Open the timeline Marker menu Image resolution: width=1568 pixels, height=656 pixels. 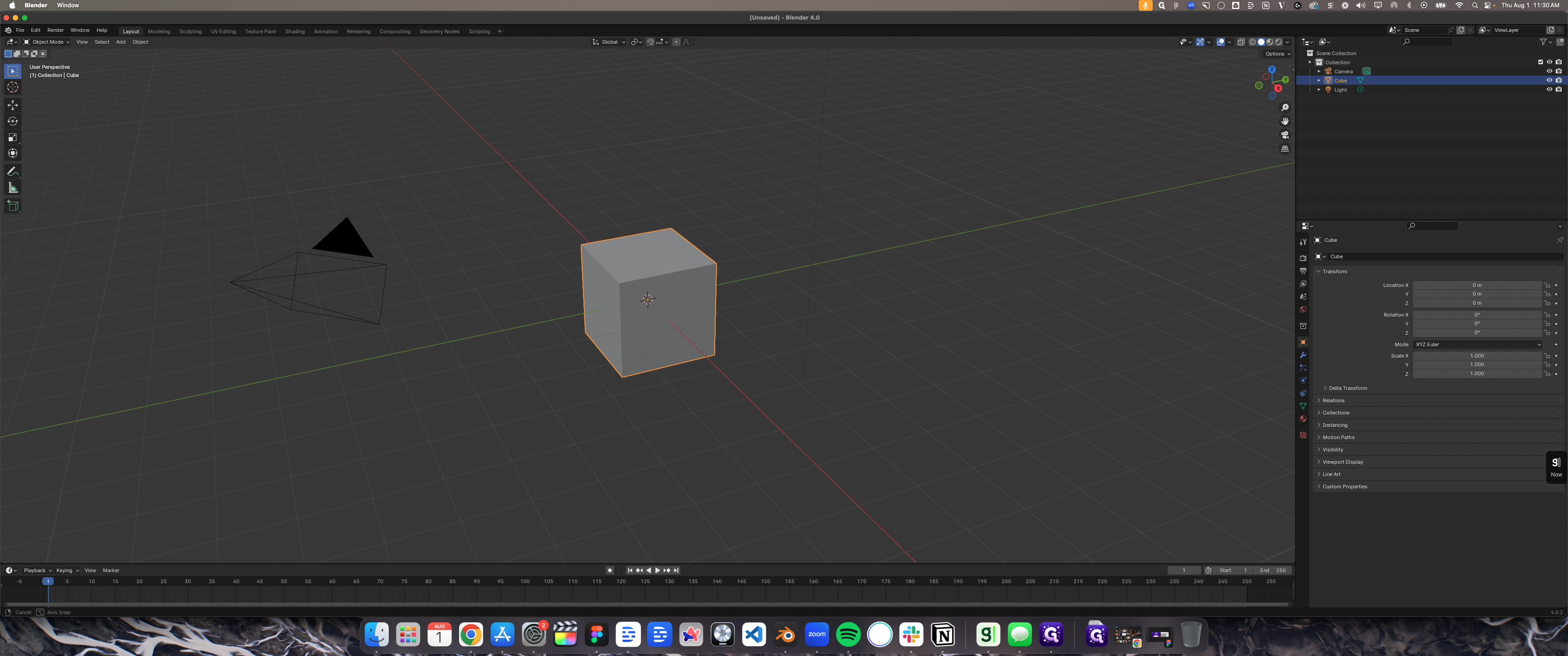[x=111, y=570]
